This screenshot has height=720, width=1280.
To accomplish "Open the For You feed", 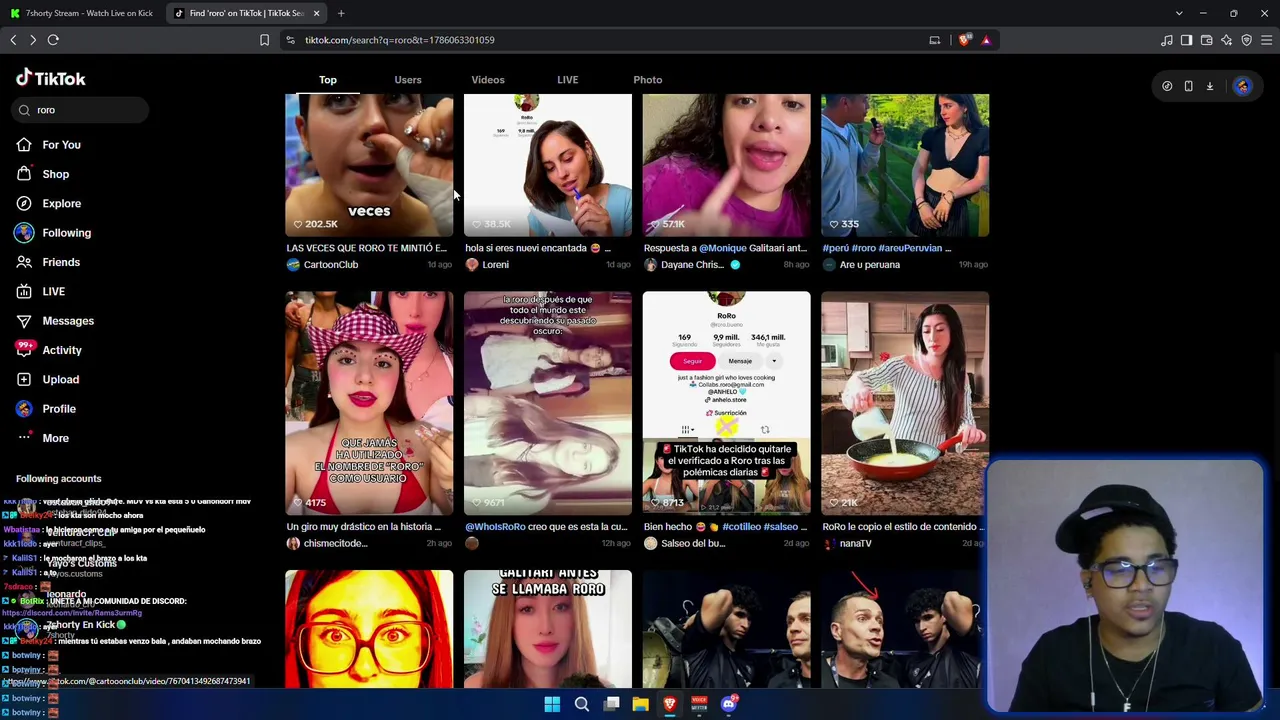I will 49,145.
